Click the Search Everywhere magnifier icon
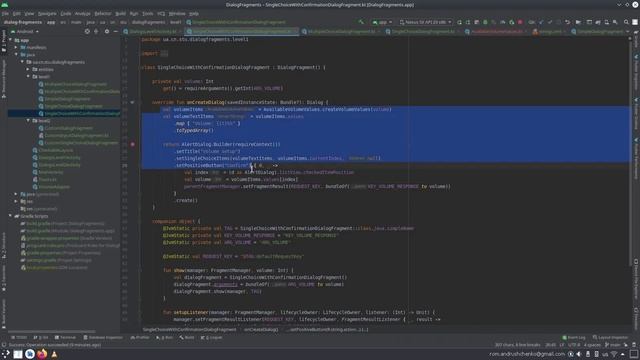The width and height of the screenshot is (640, 360). tap(626, 22)
